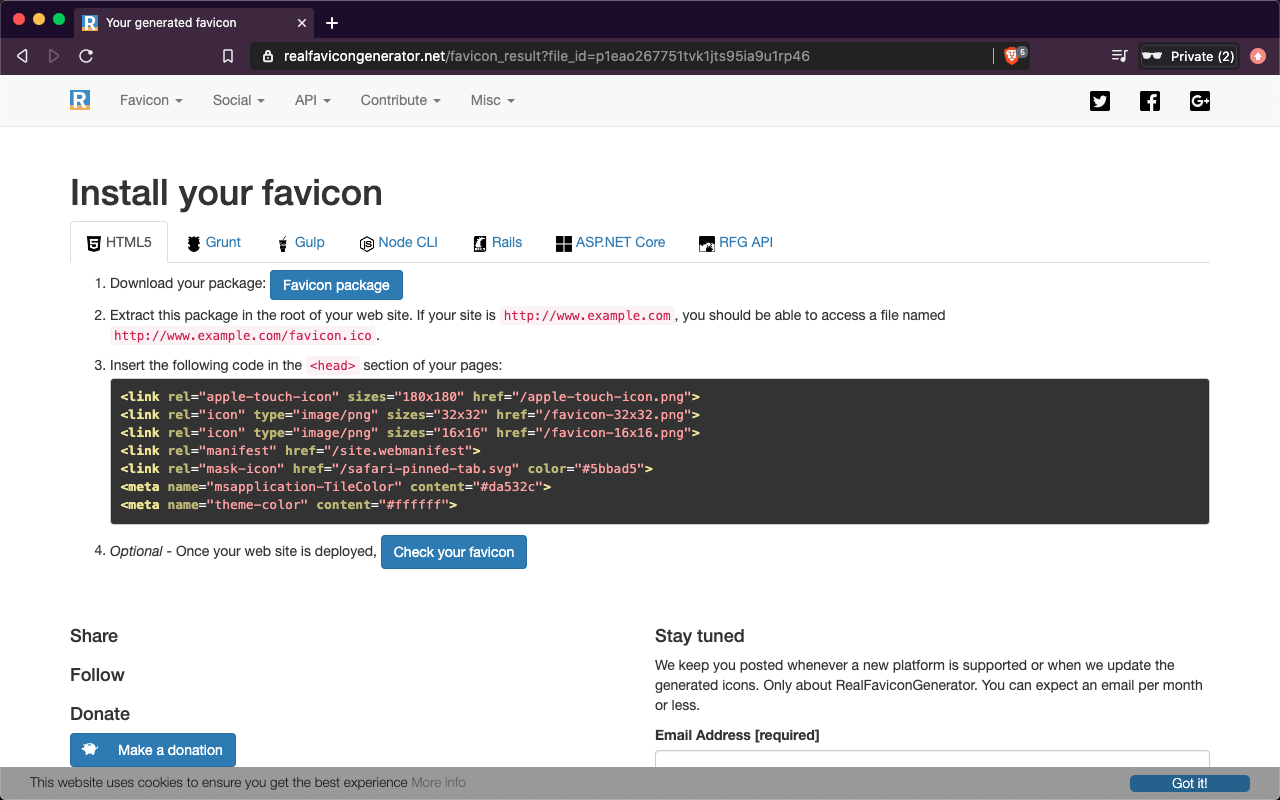1280x800 pixels.
Task: Dismiss cookie notice with Got it!
Action: pyautogui.click(x=1190, y=783)
